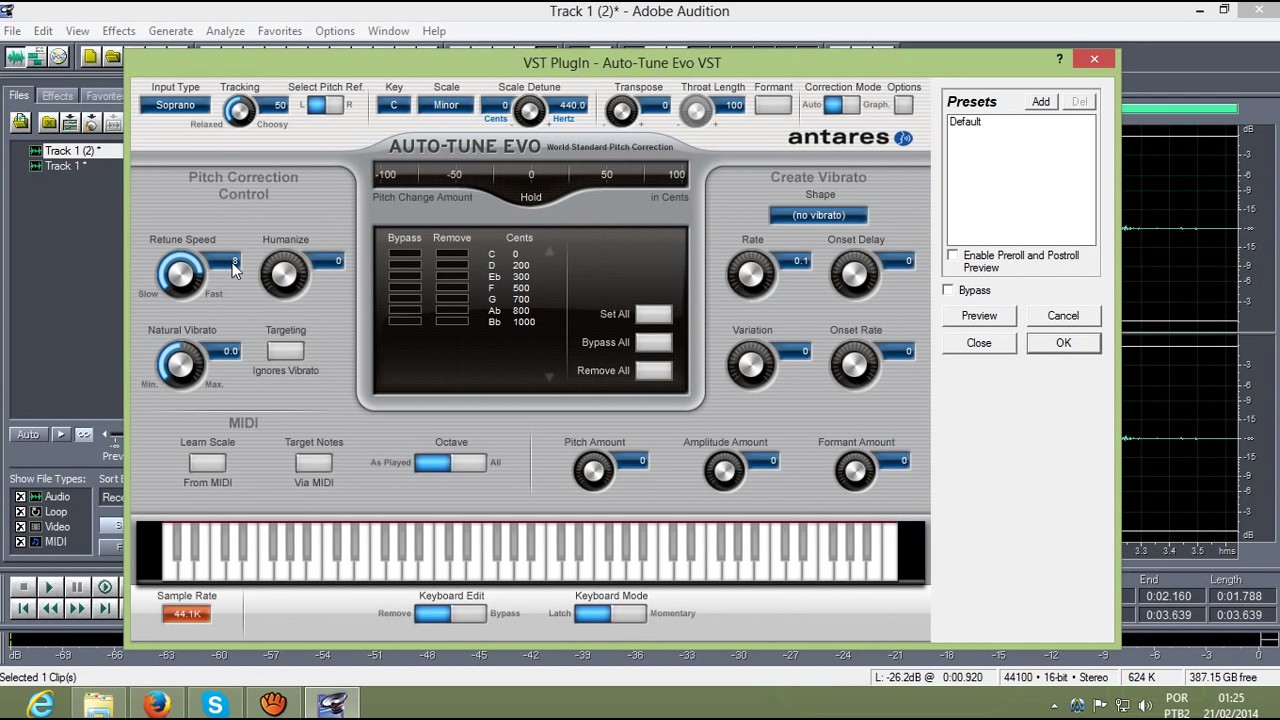
Task: Click the Play transport button
Action: coord(49,587)
